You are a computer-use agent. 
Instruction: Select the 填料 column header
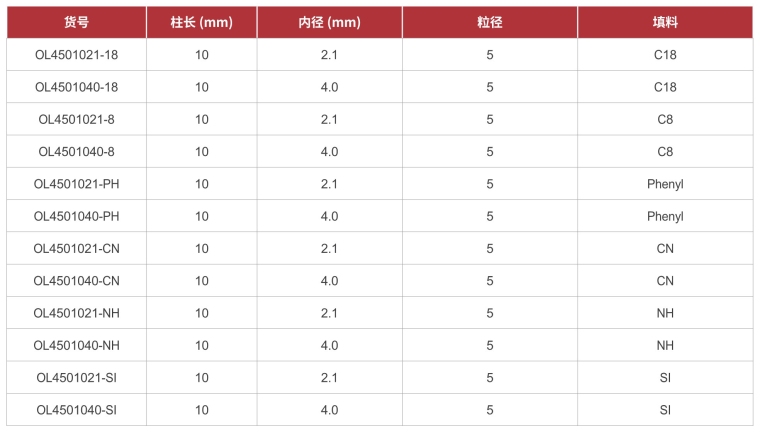tap(665, 23)
